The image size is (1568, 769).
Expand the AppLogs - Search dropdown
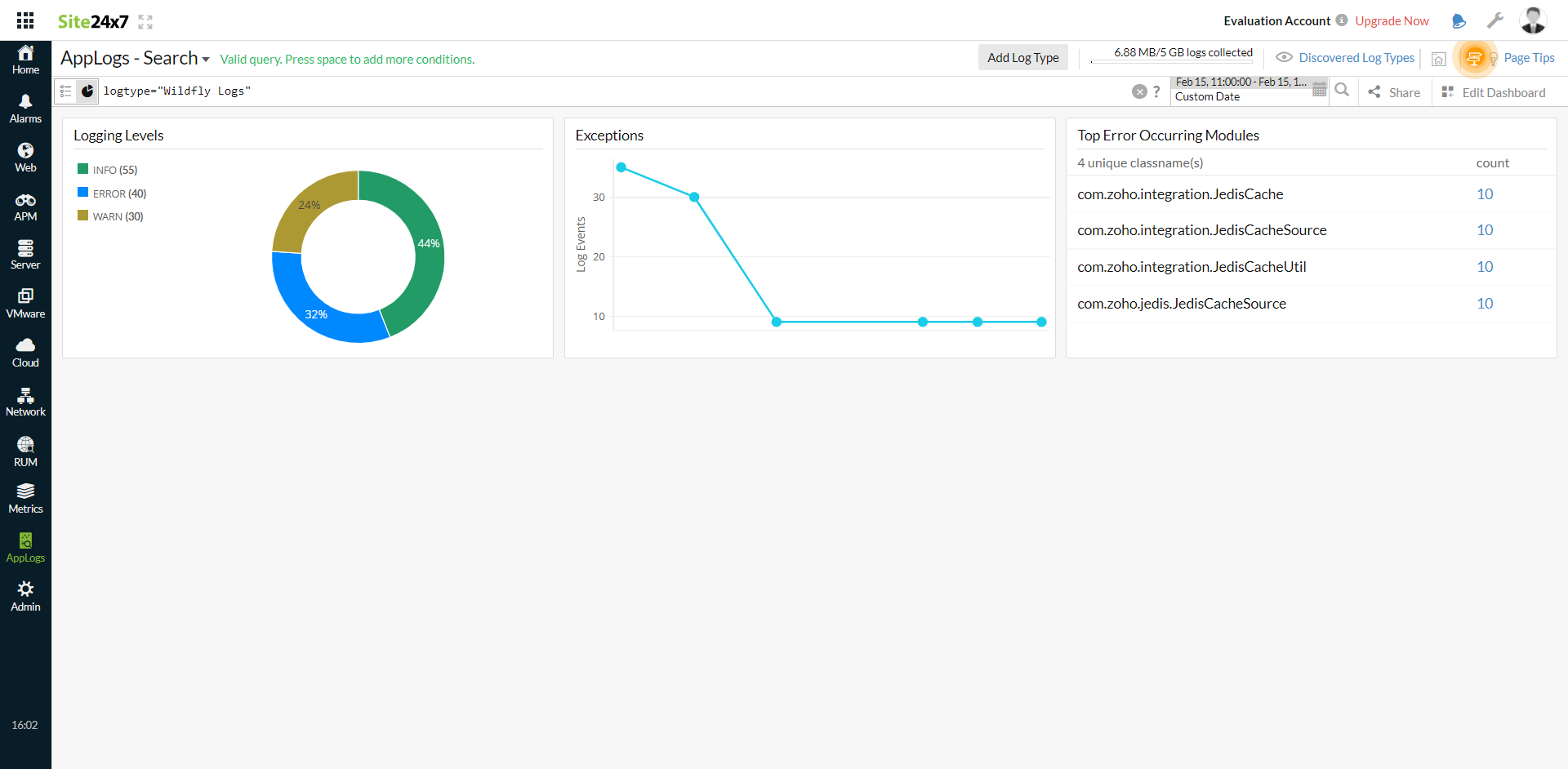click(x=206, y=58)
